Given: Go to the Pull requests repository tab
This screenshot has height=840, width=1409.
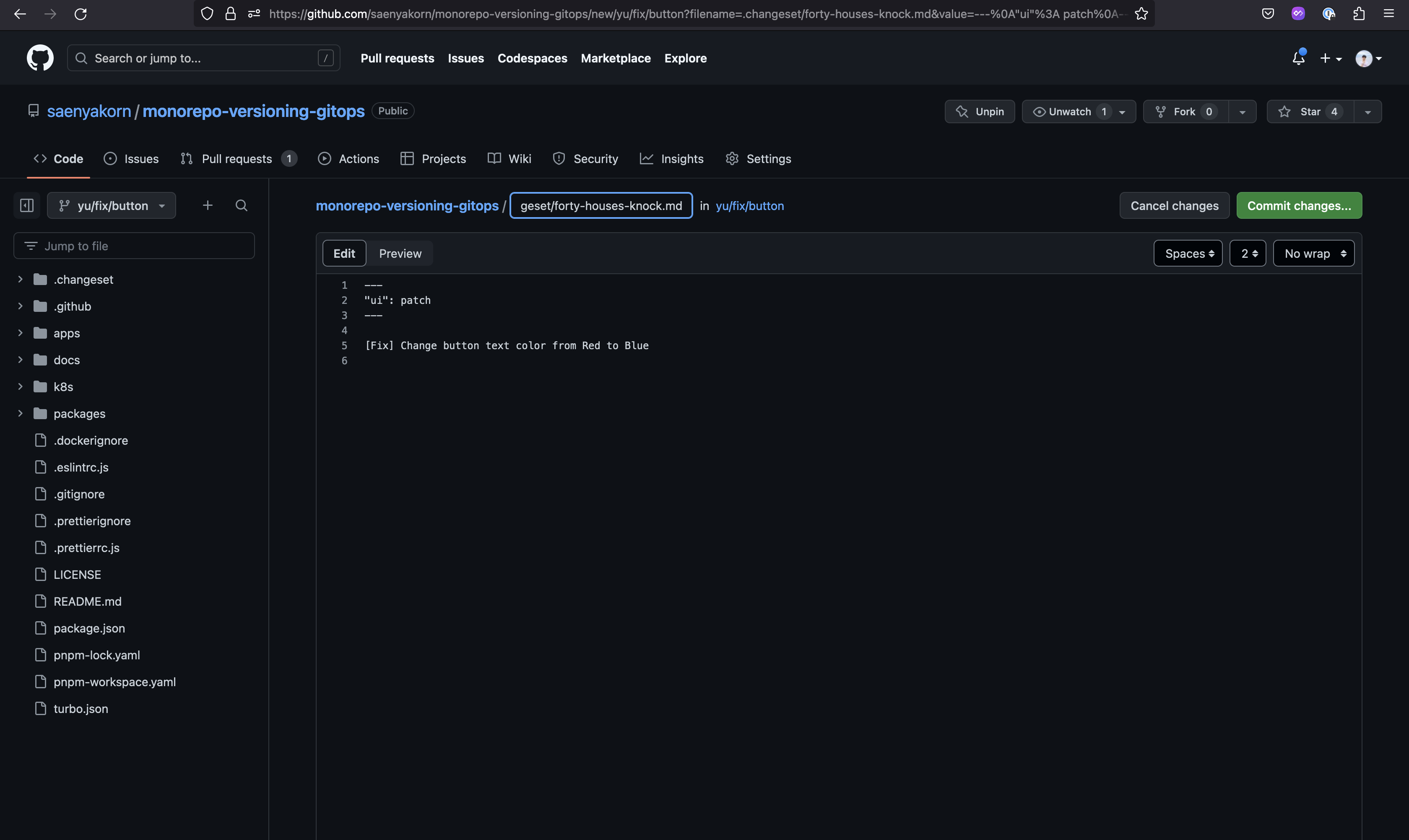Looking at the screenshot, I should (x=237, y=158).
